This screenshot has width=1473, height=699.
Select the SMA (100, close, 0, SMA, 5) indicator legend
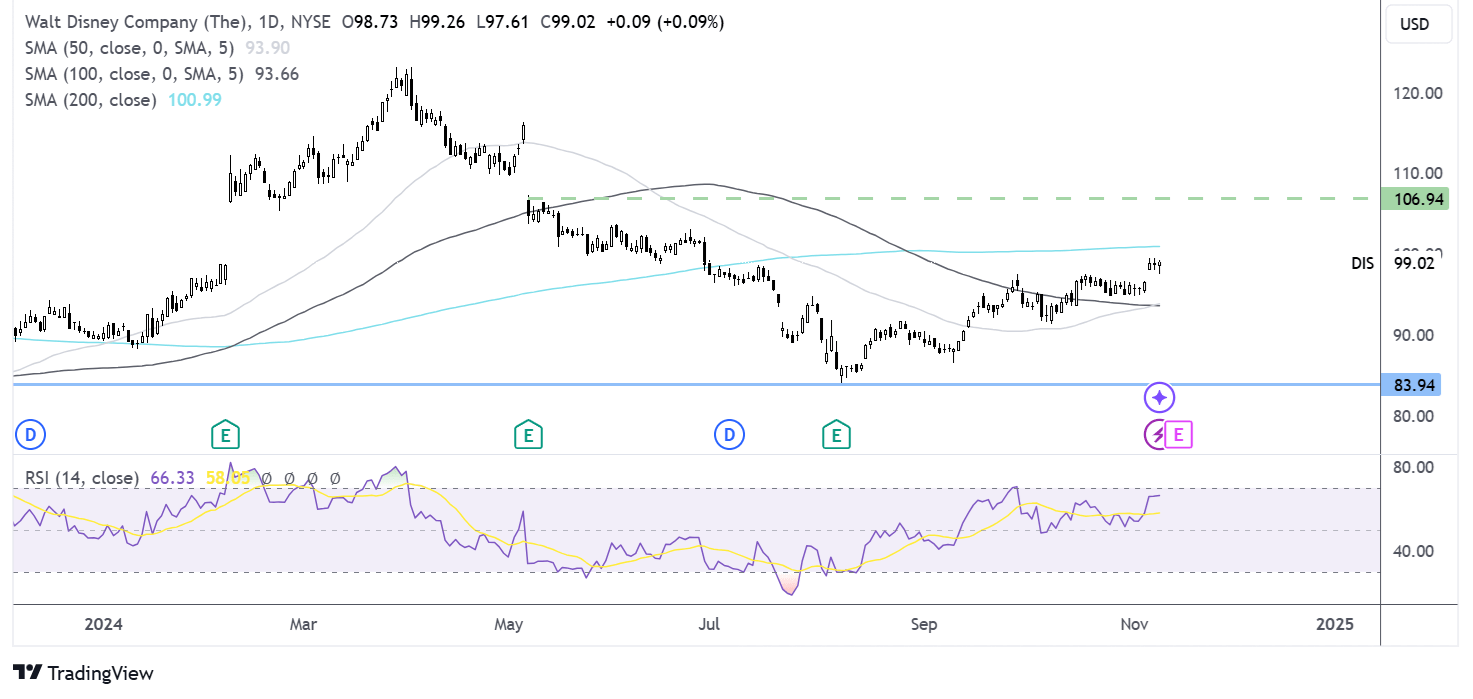tap(134, 74)
